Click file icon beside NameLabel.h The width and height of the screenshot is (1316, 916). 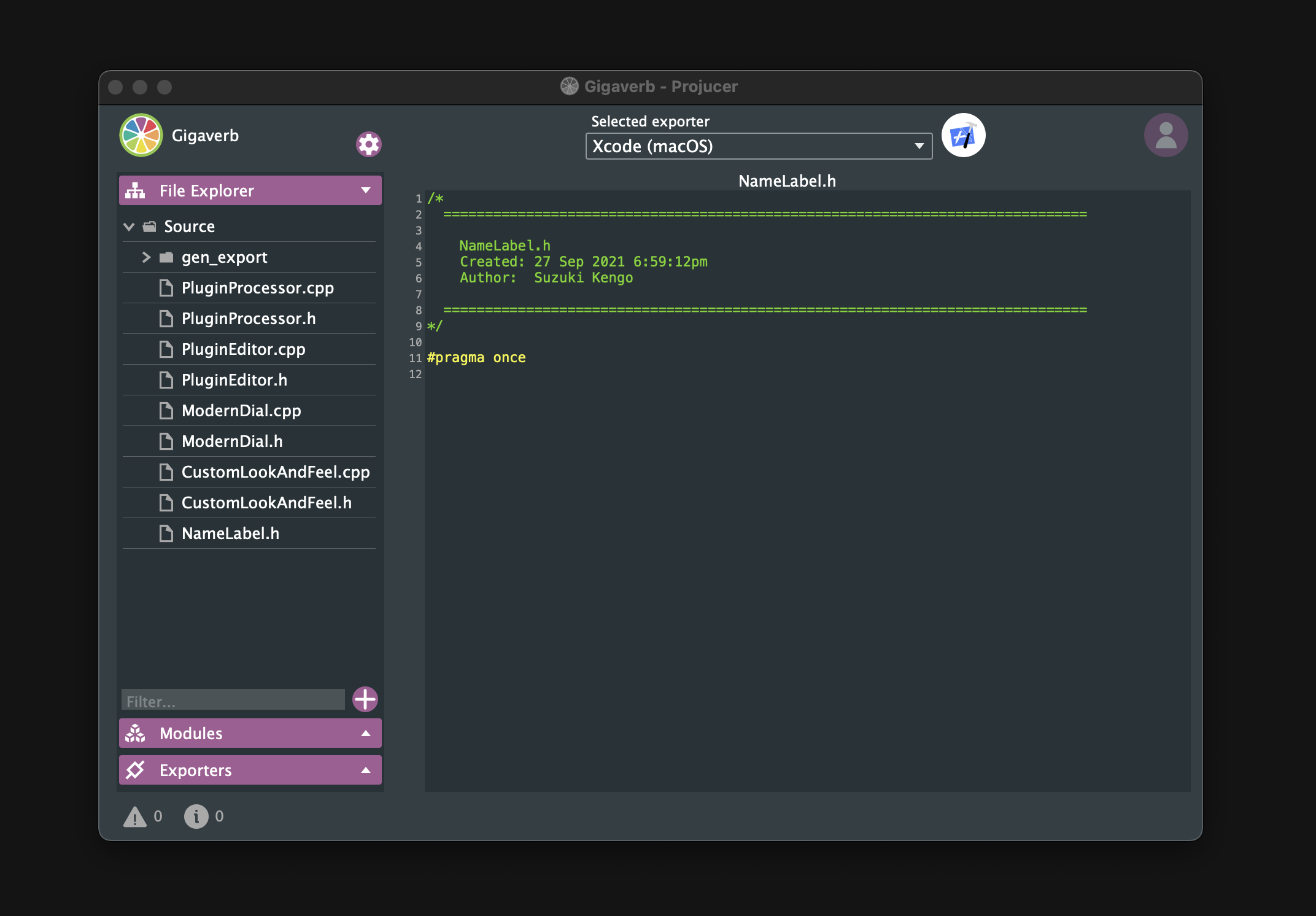click(x=166, y=534)
